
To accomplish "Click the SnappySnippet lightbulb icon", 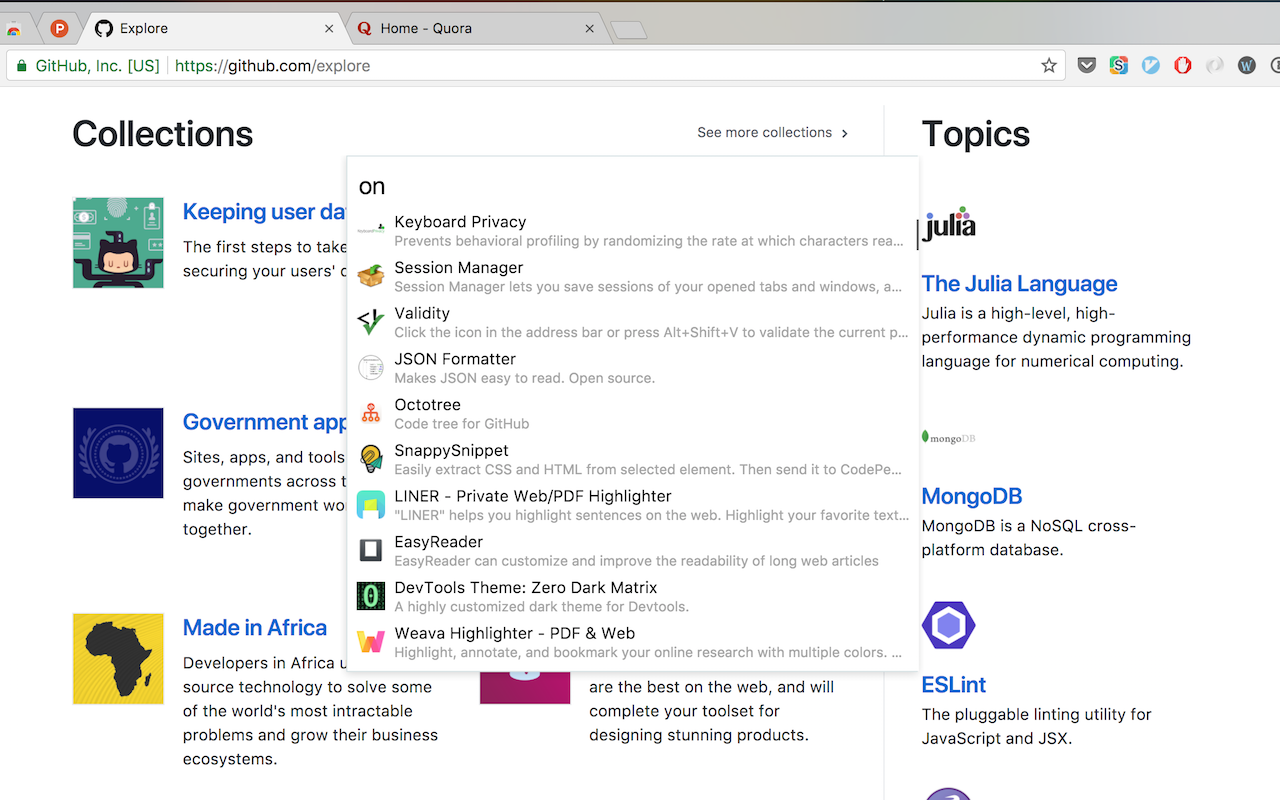I will (371, 459).
